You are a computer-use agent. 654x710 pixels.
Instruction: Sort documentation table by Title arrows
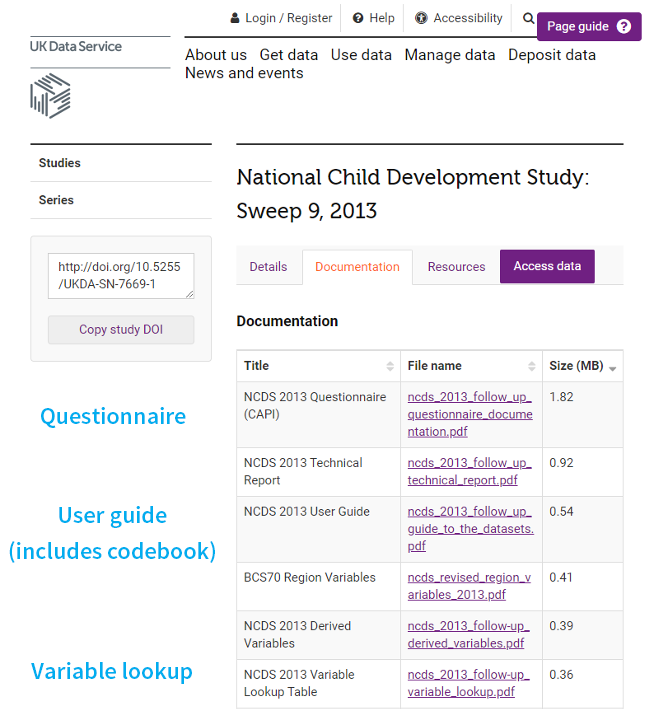(x=390, y=366)
